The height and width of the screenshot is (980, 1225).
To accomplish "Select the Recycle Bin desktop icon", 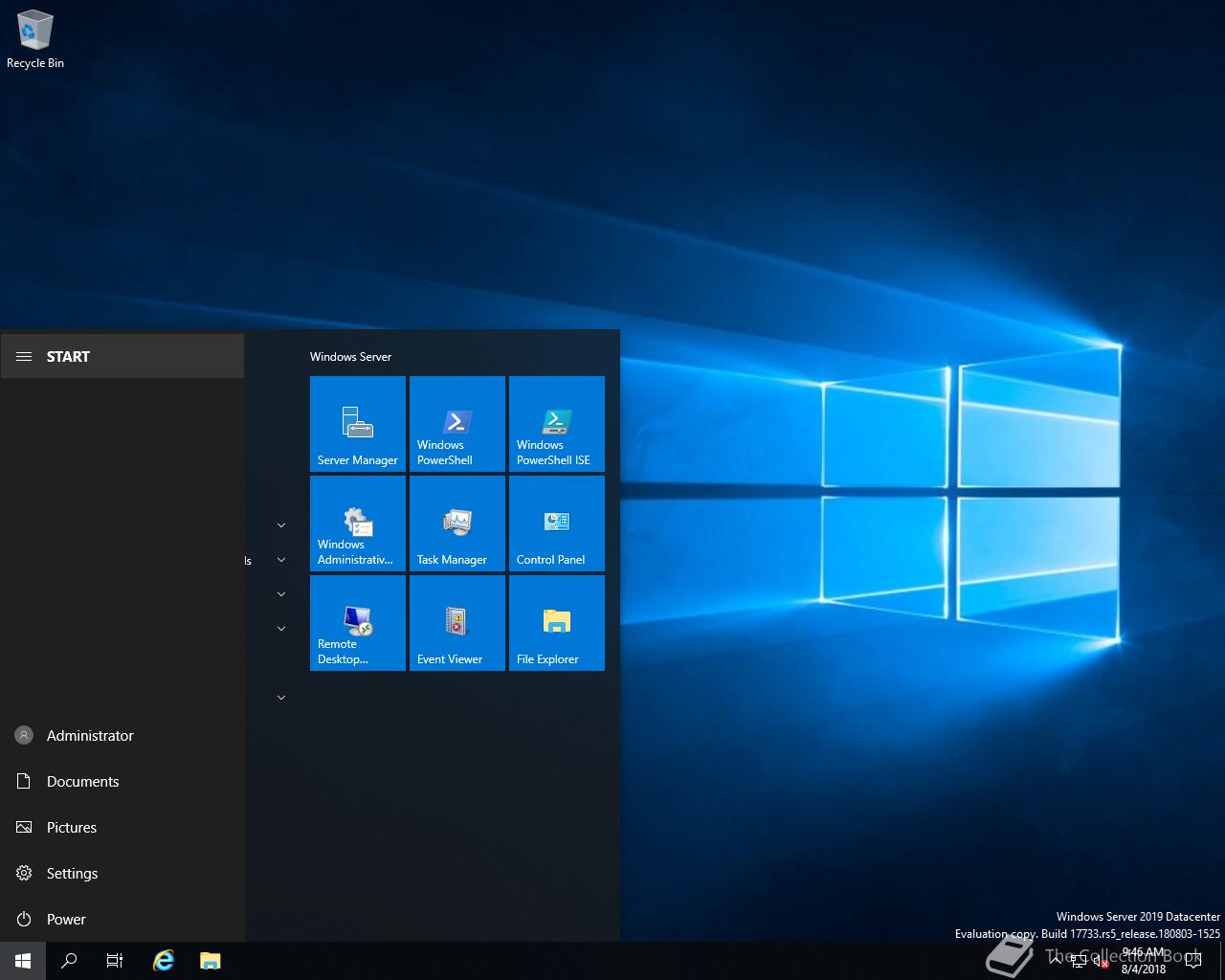I will (35, 40).
